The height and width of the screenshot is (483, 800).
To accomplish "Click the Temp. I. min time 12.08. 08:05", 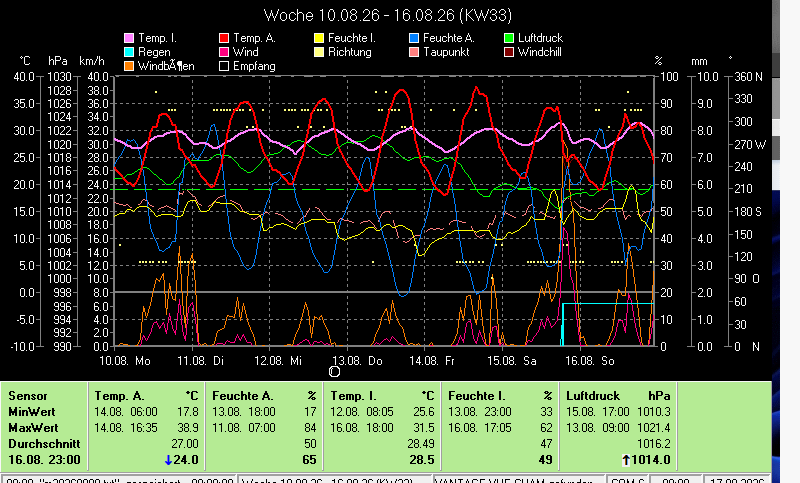I will coord(362,412).
